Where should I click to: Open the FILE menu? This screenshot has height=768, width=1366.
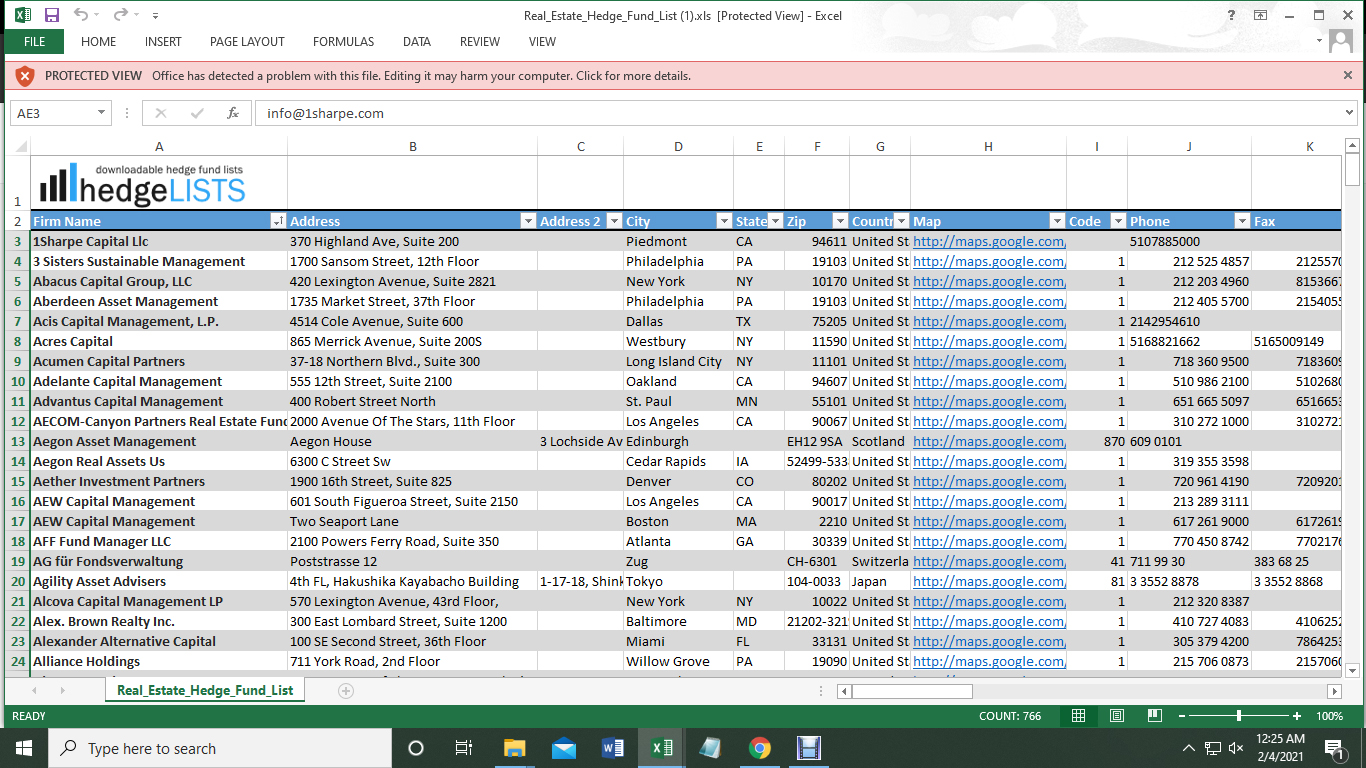point(33,42)
